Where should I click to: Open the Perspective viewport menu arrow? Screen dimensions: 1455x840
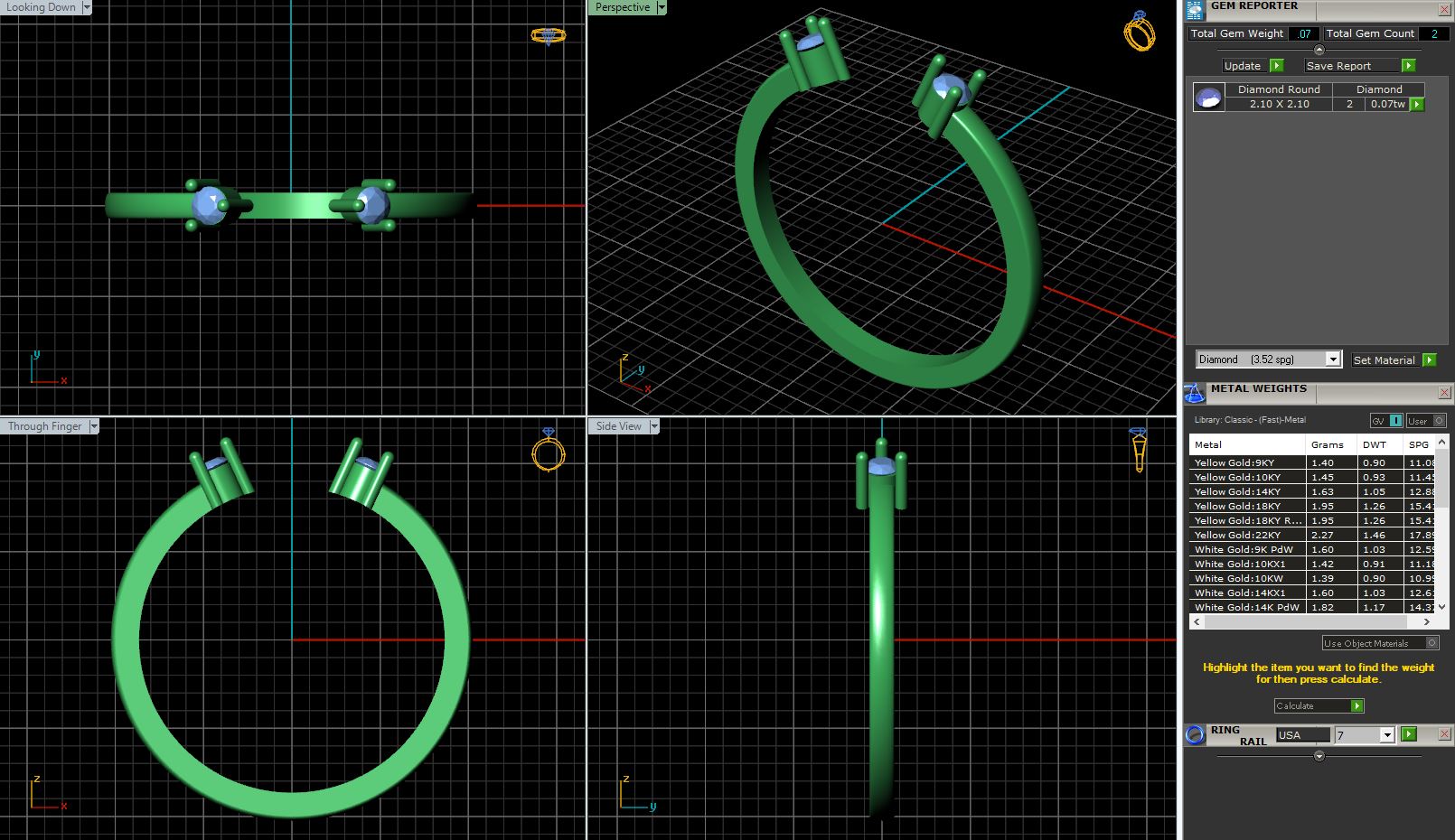(x=662, y=7)
